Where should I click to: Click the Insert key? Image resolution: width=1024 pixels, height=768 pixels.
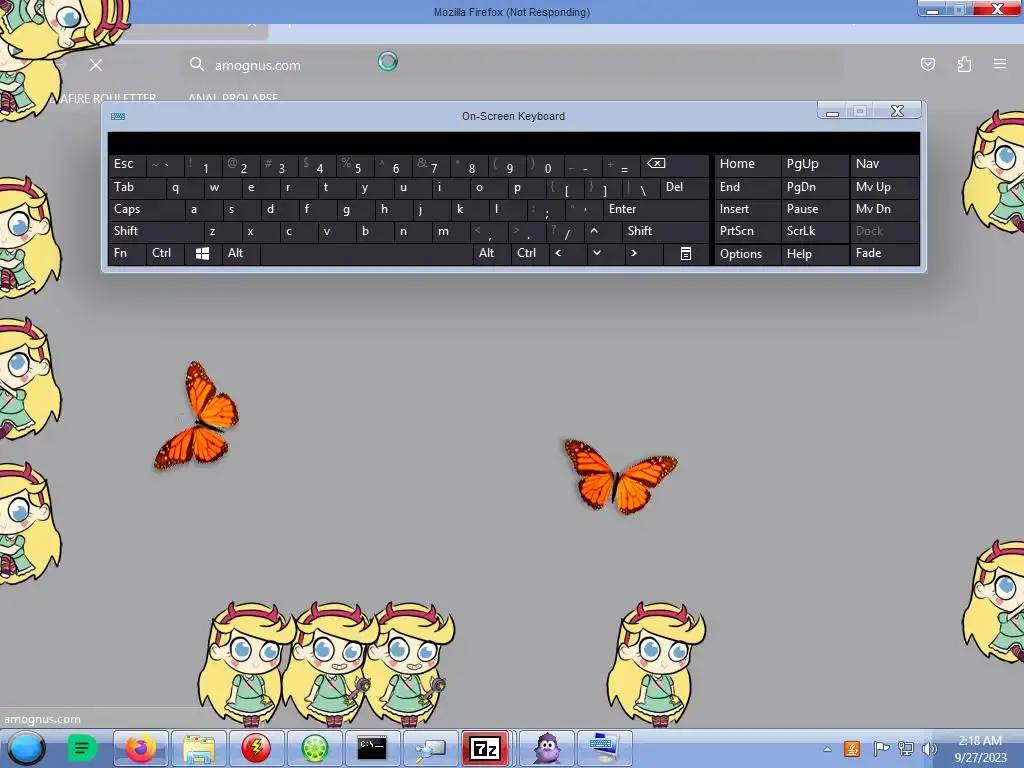coord(748,210)
